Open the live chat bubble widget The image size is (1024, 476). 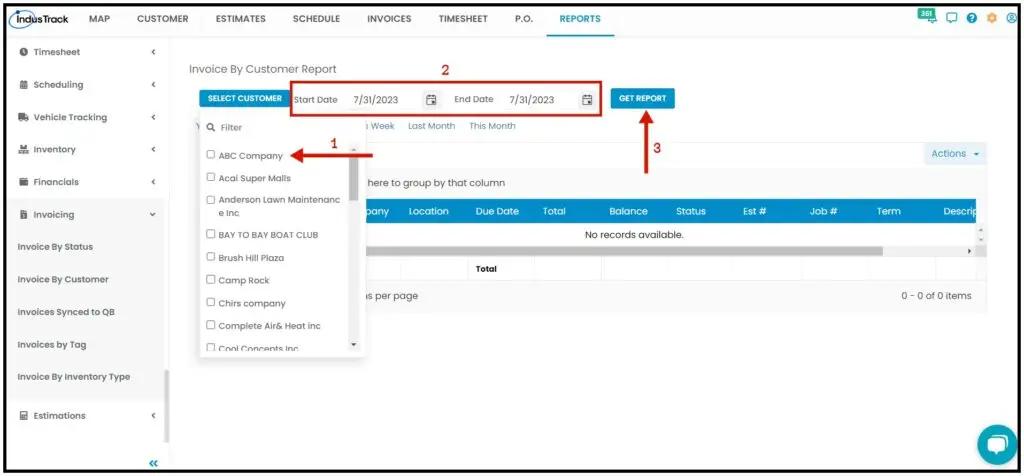click(997, 445)
